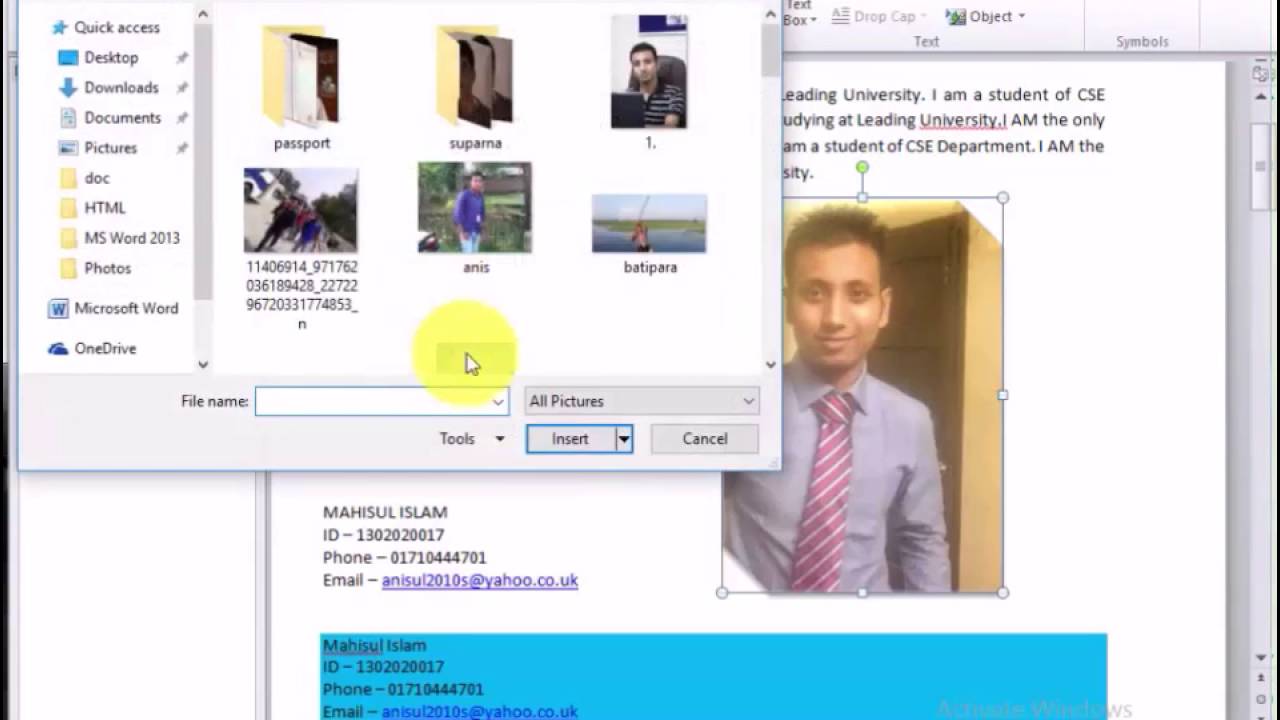Expand the File name dropdown arrow

click(x=497, y=402)
